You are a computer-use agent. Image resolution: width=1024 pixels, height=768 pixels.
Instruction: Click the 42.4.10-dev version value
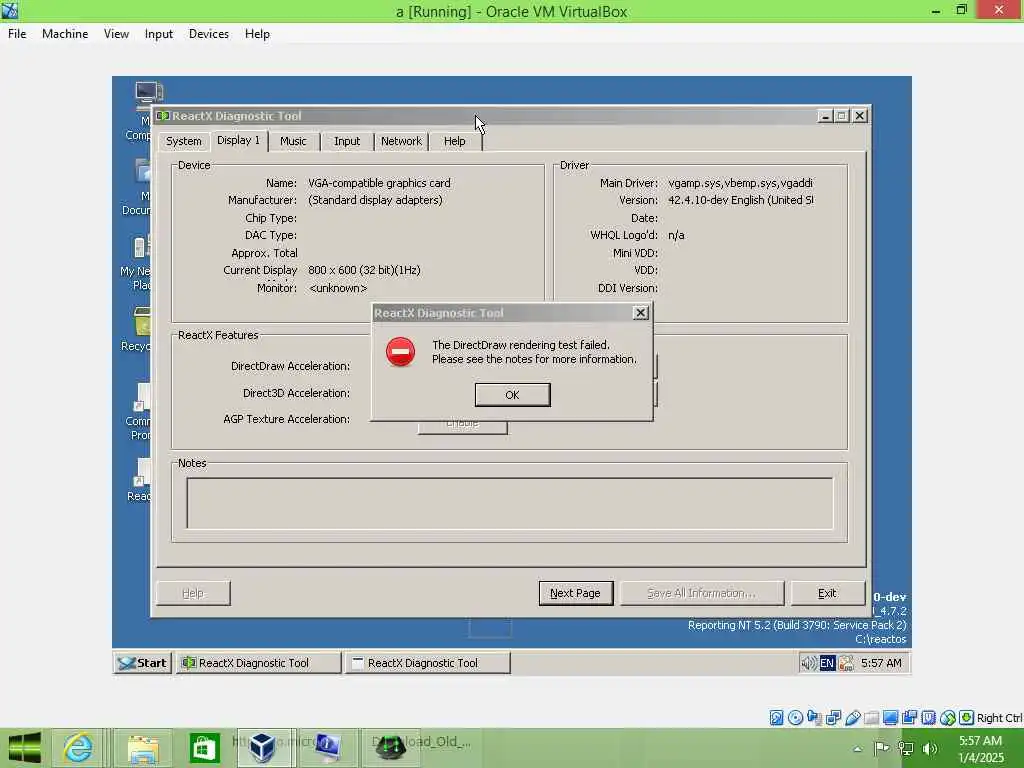(741, 200)
